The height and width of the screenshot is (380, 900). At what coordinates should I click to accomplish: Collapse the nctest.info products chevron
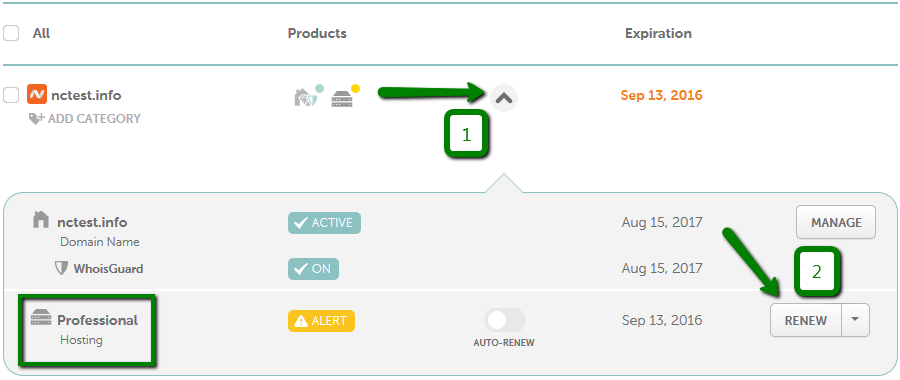[504, 98]
